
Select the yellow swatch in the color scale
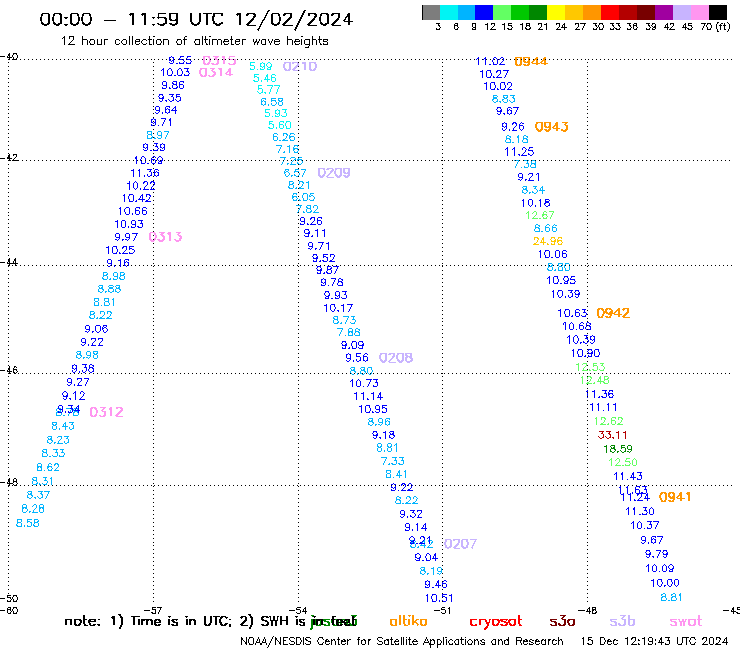pos(556,12)
